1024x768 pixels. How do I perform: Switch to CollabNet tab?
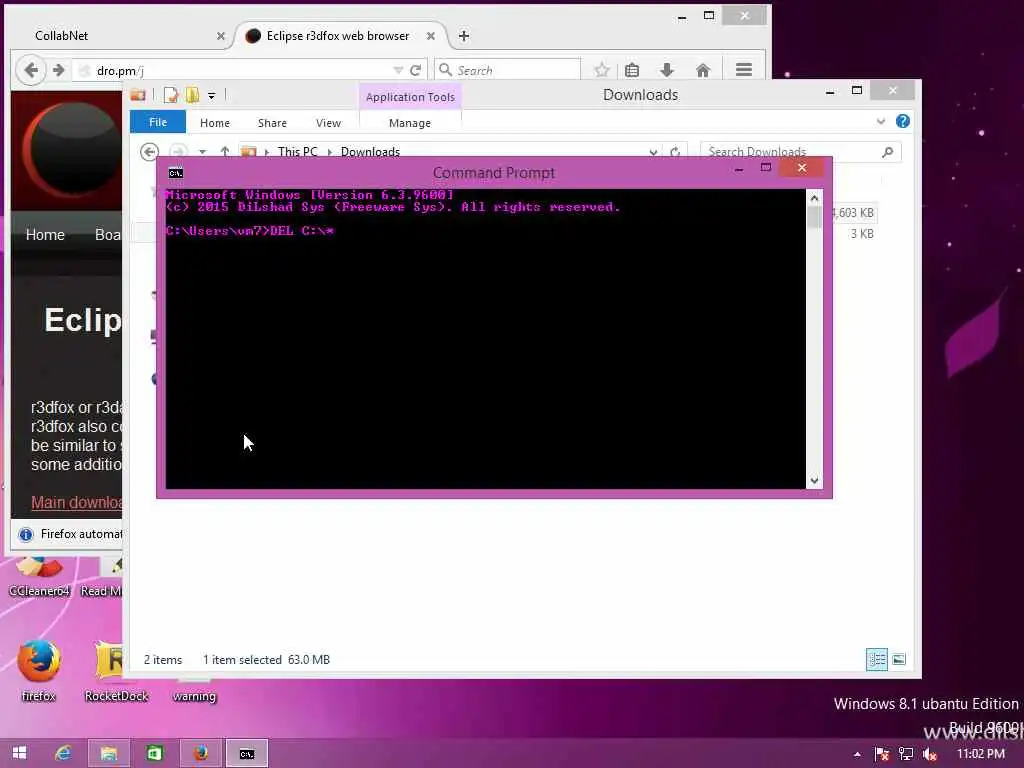click(x=122, y=36)
